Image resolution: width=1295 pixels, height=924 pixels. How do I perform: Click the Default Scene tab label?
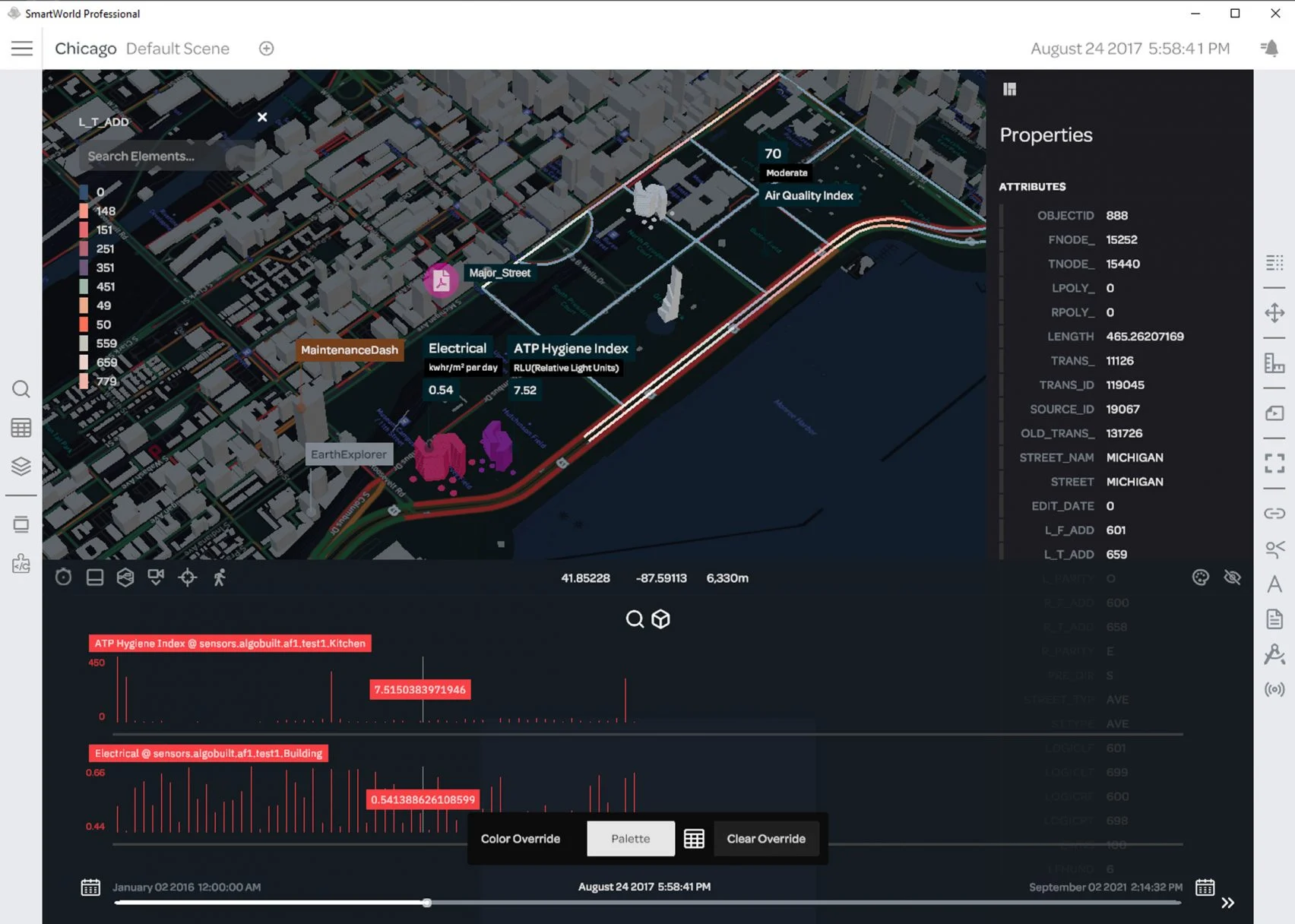(x=178, y=49)
